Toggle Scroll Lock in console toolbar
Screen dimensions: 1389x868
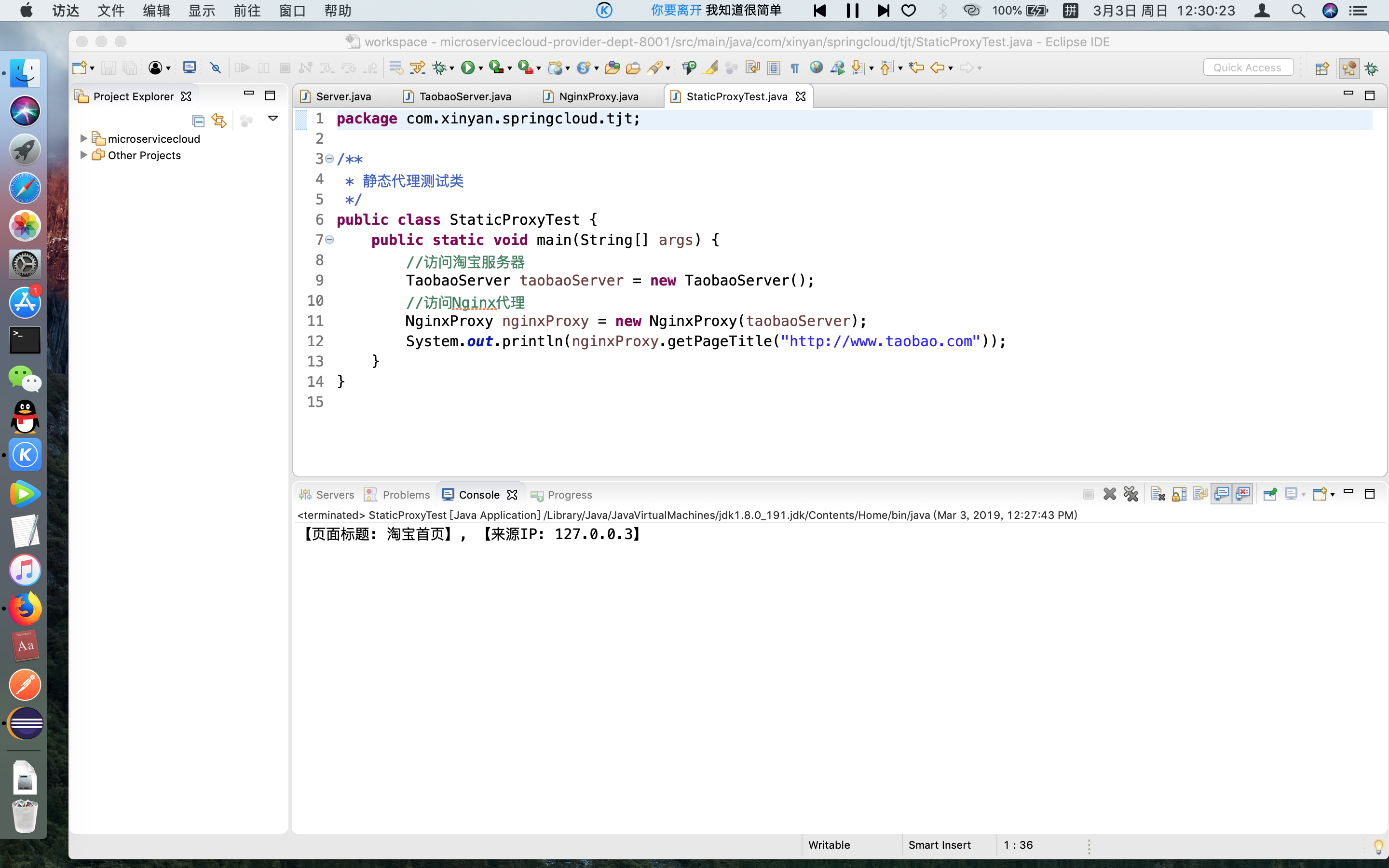[1179, 494]
